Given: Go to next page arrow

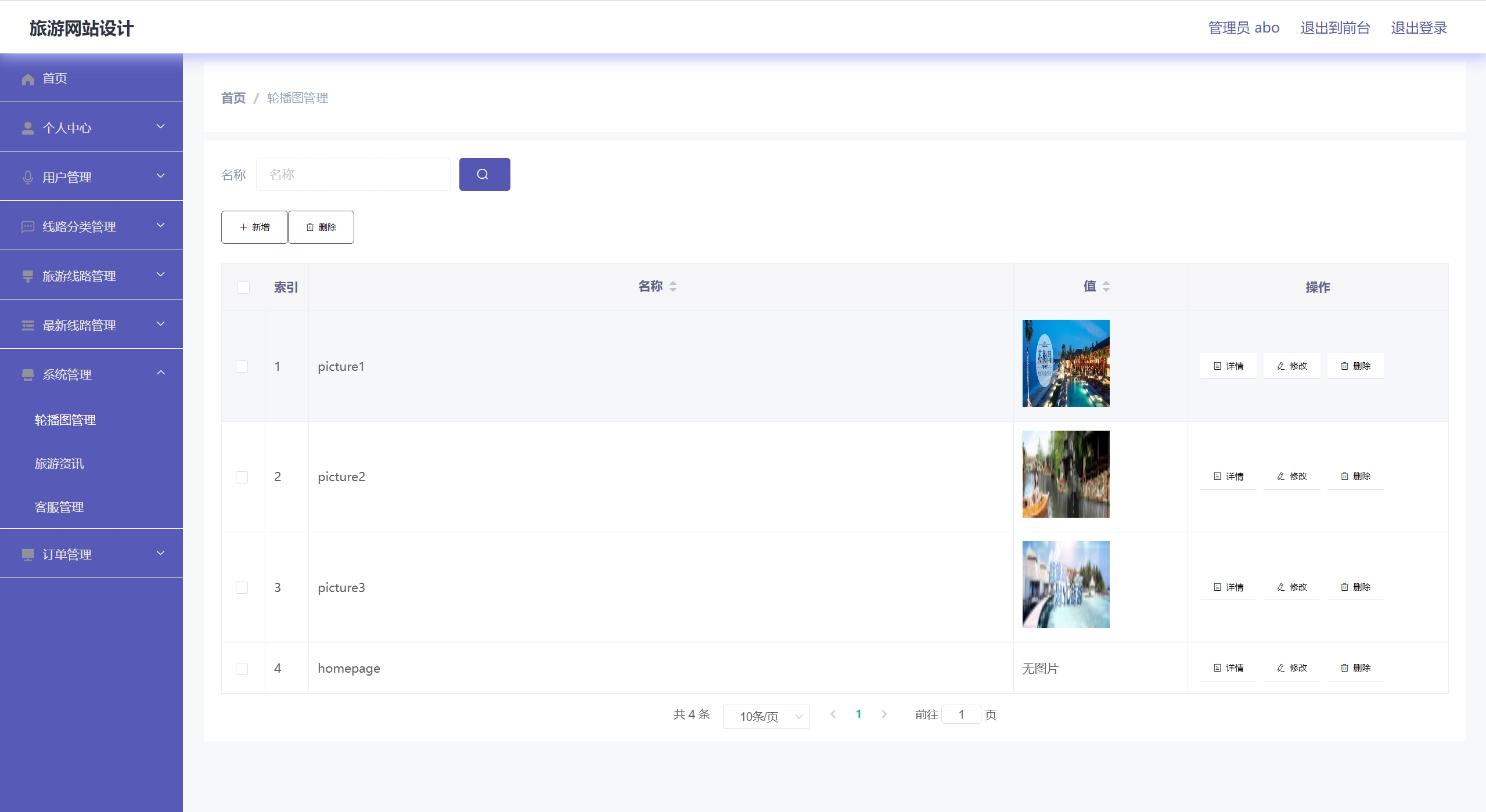Looking at the screenshot, I should pyautogui.click(x=884, y=714).
